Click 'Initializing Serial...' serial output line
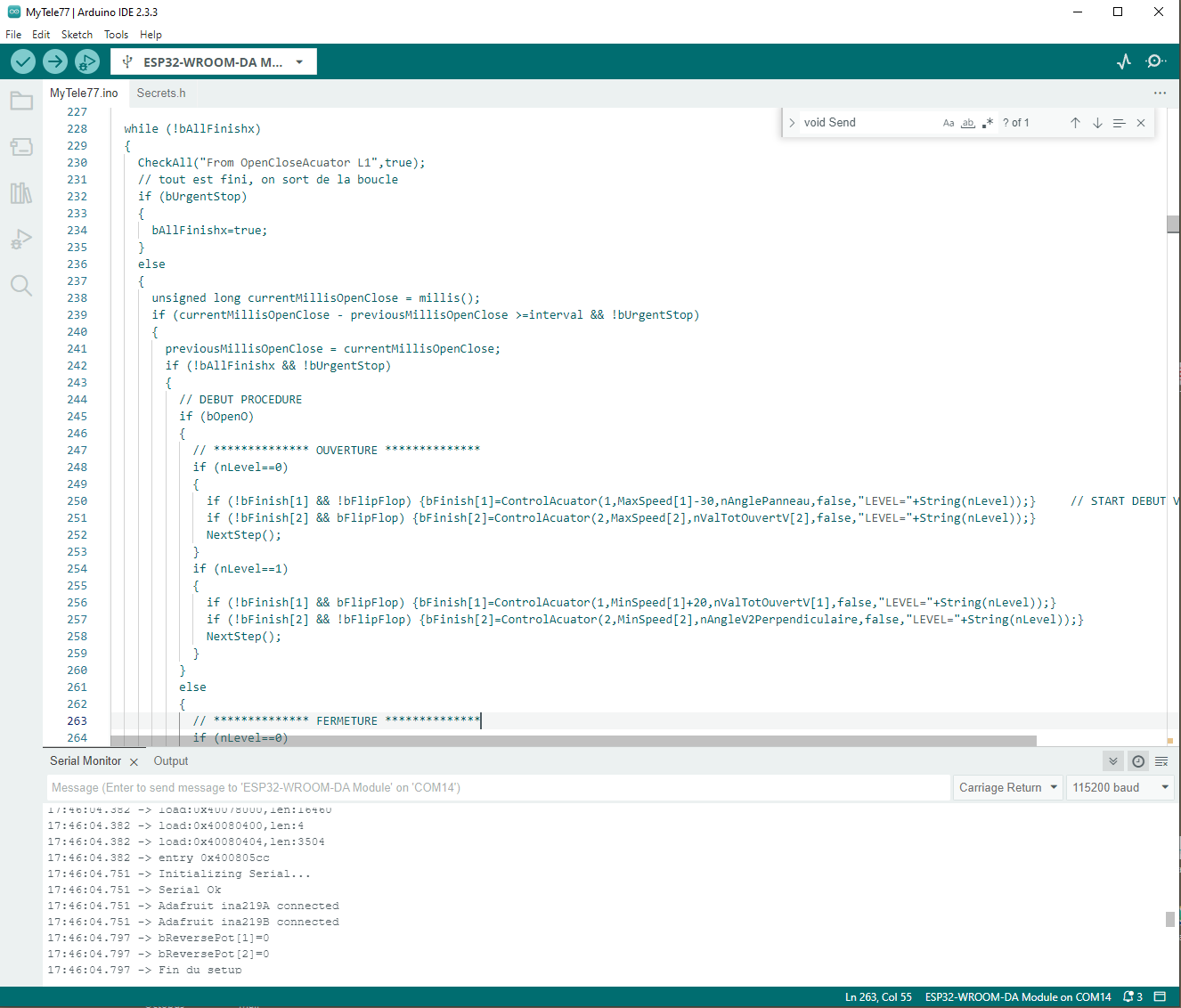1181x1008 pixels. tap(234, 874)
